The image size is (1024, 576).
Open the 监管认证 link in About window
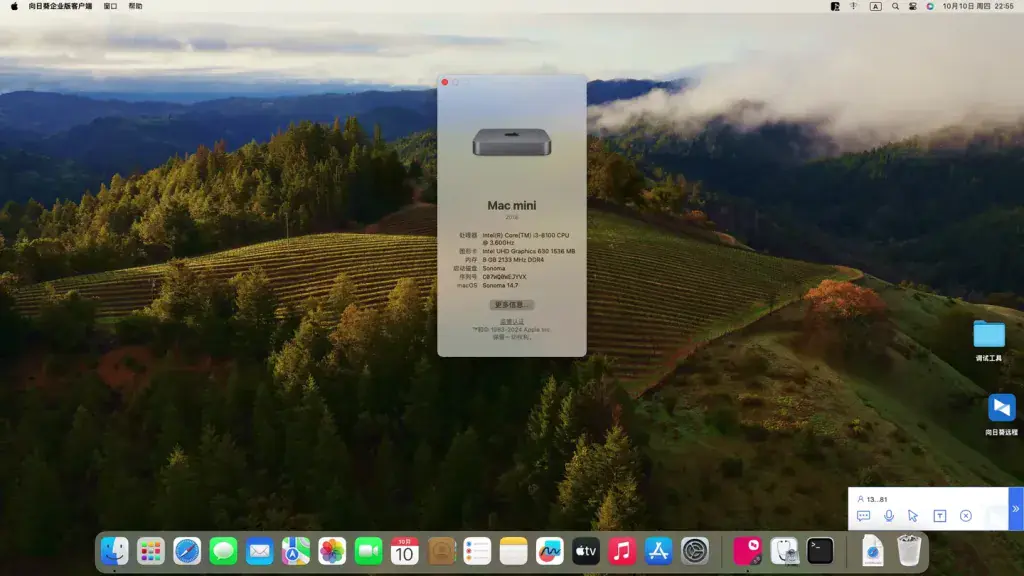[x=511, y=321]
